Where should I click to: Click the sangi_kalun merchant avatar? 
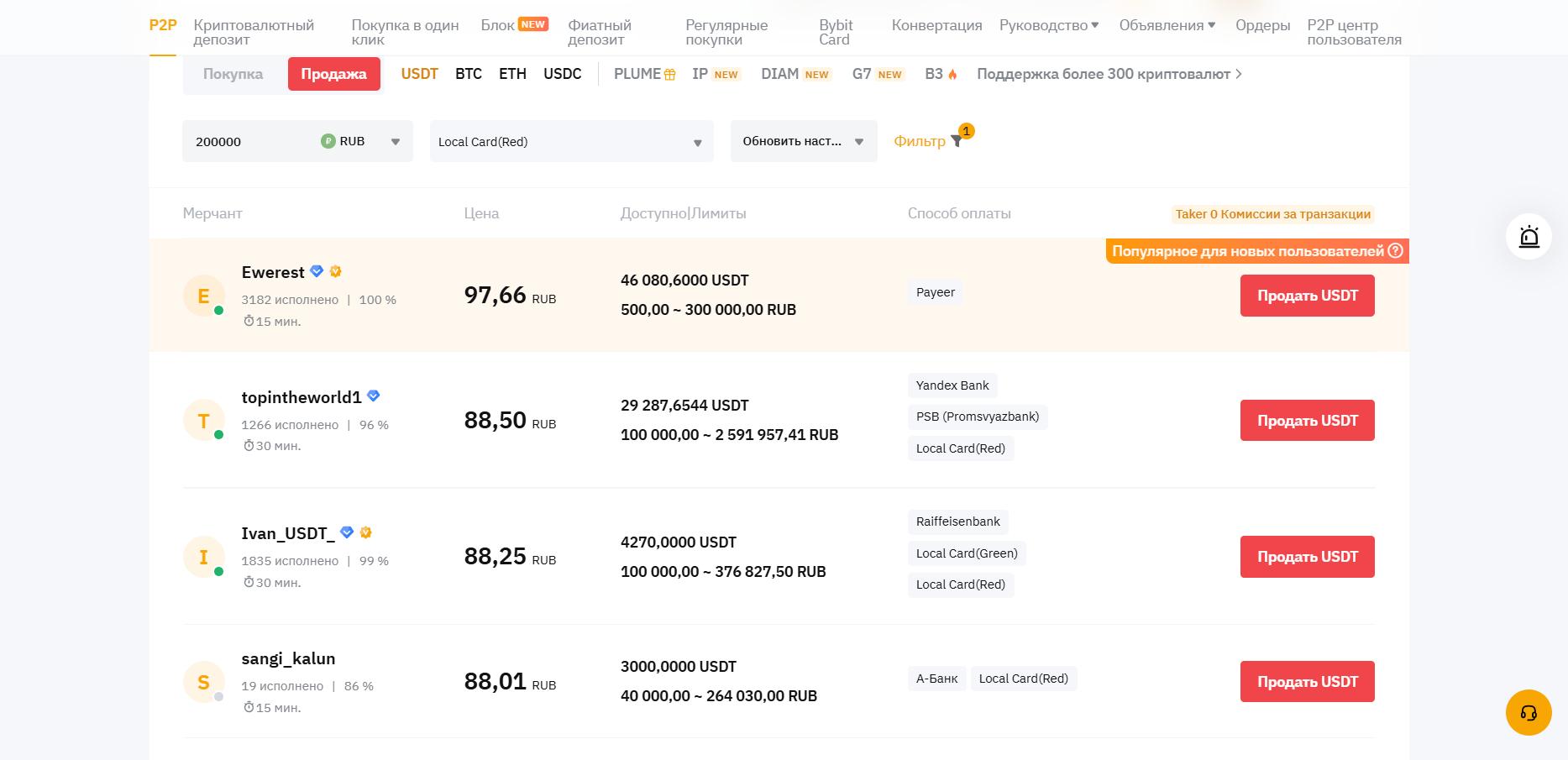pos(203,683)
